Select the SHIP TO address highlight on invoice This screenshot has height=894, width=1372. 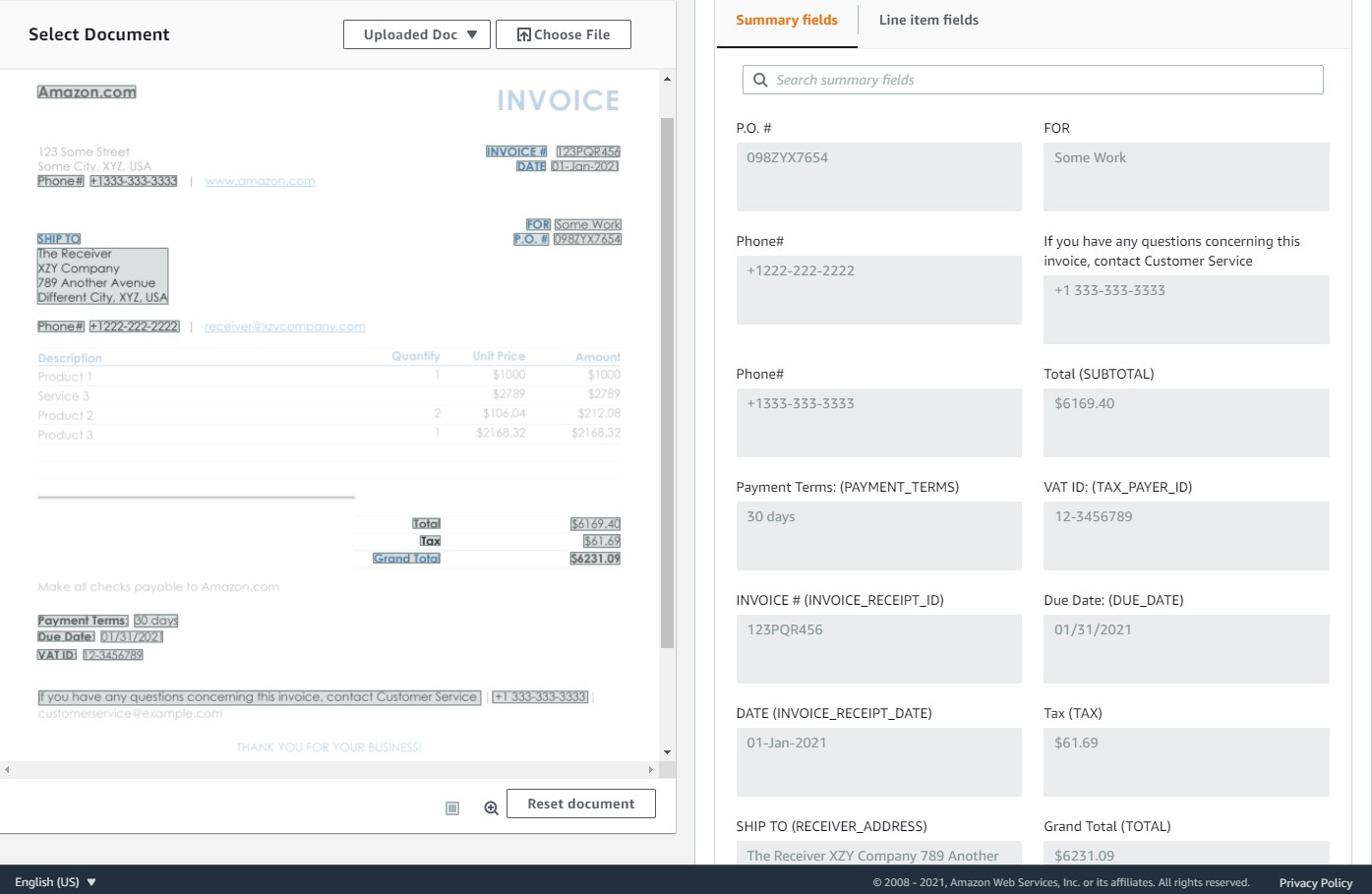101,275
